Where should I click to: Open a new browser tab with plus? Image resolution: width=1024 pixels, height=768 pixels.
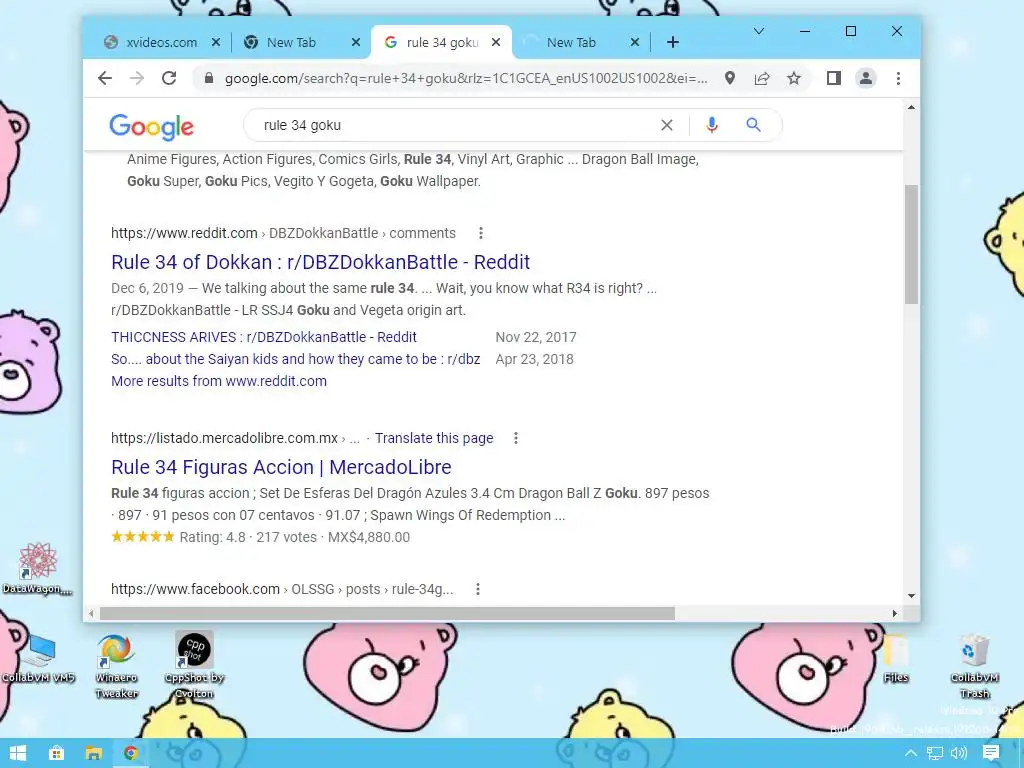click(673, 42)
